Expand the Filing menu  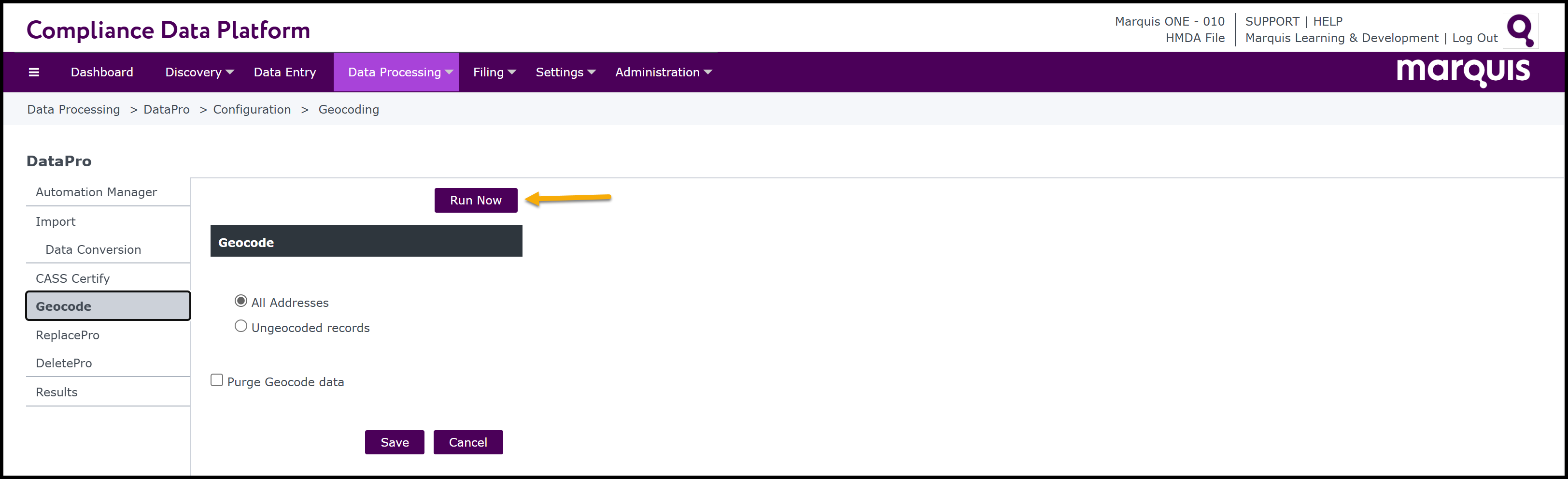pos(494,73)
